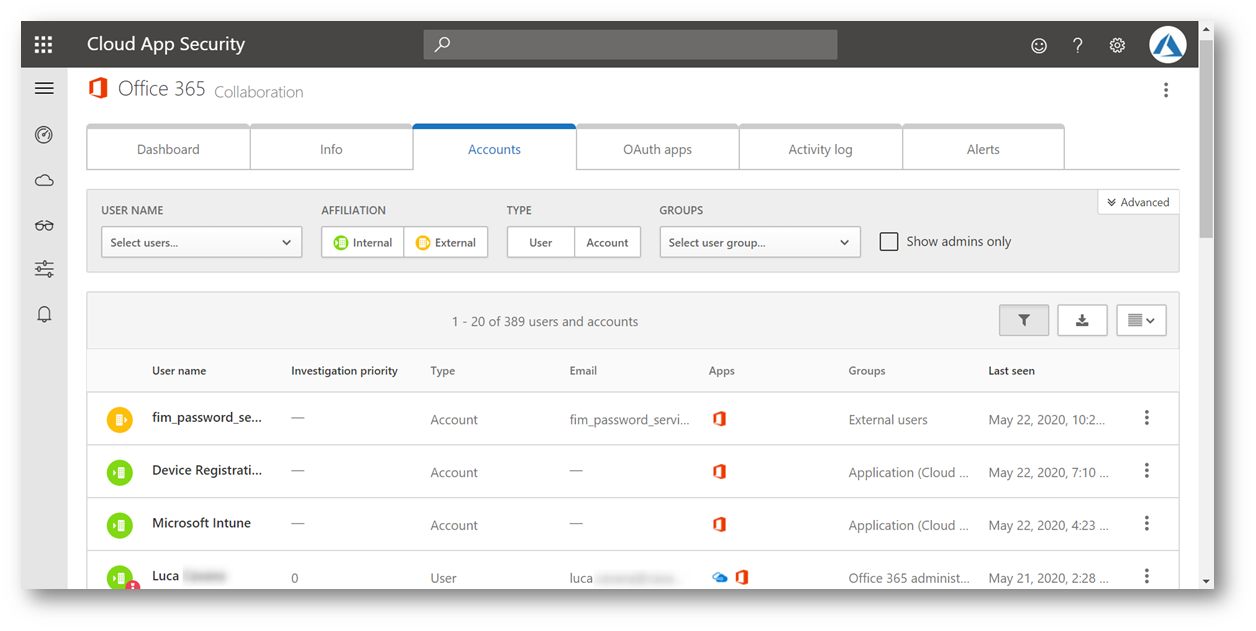The height and width of the screenshot is (631, 1256).
Task: Click the fim_password_servi... email cell
Action: click(630, 420)
